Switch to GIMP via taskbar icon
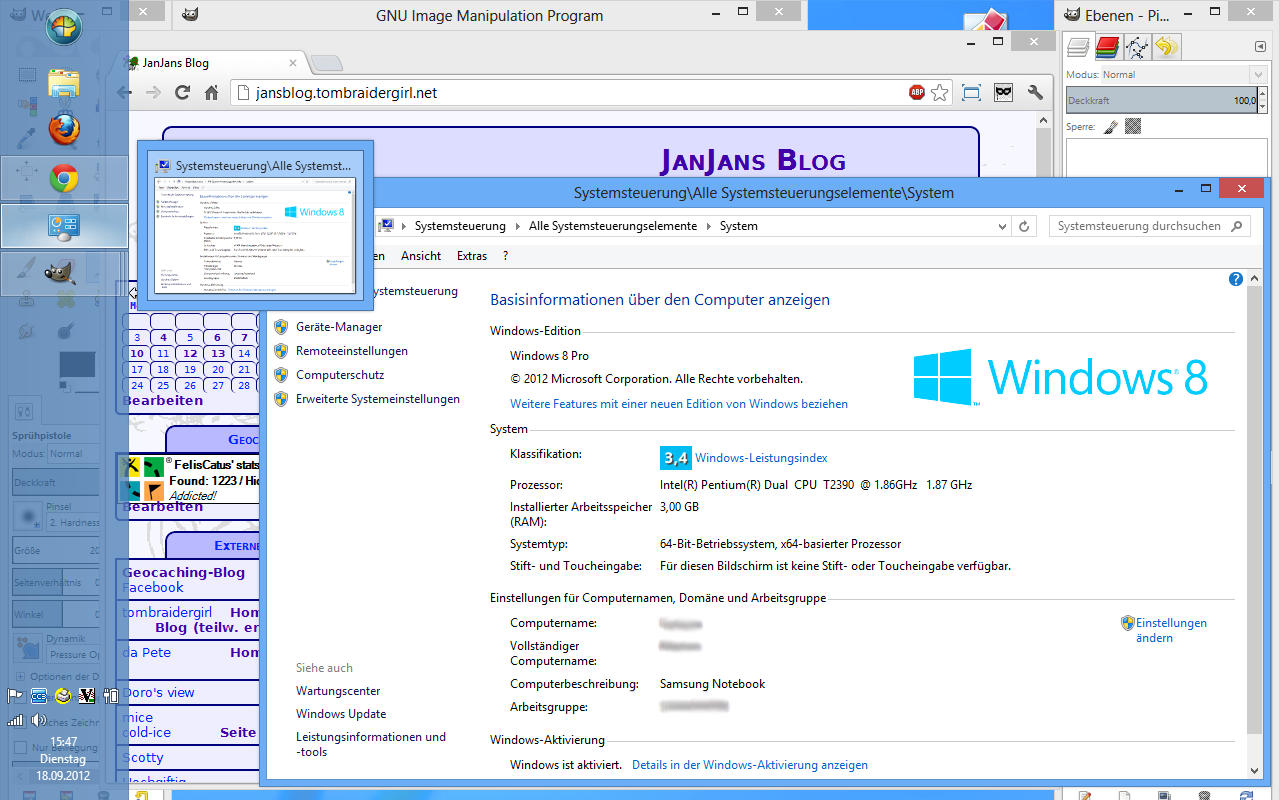 click(64, 272)
